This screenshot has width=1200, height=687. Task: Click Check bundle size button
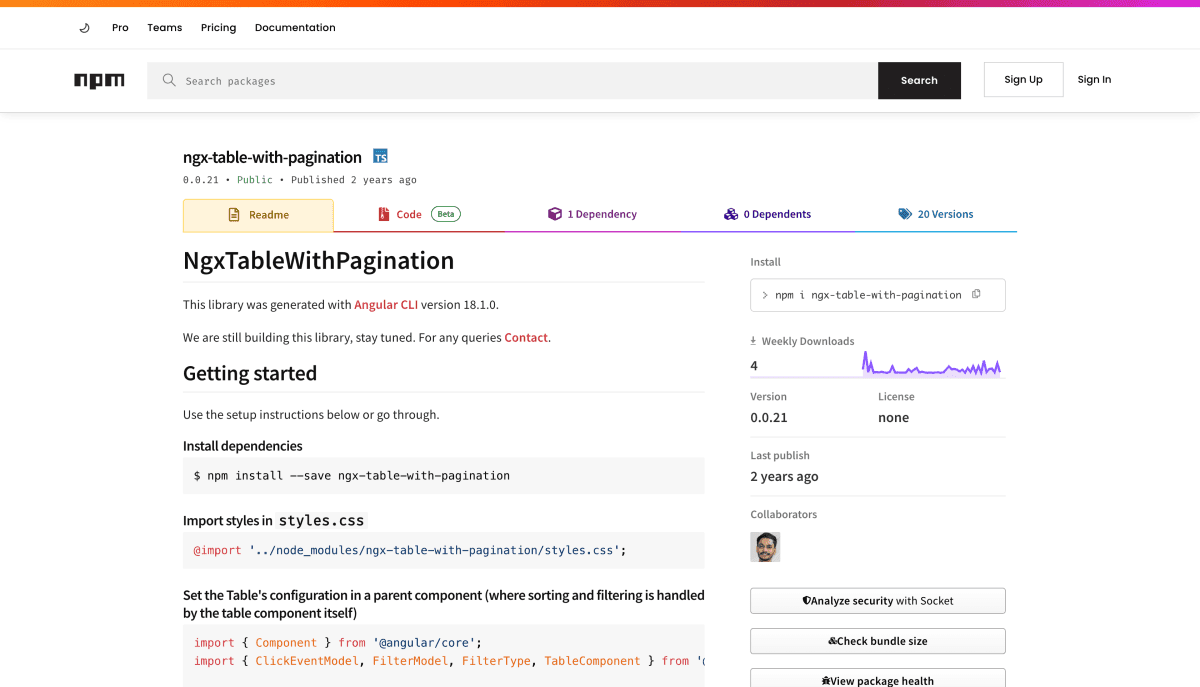[877, 641]
